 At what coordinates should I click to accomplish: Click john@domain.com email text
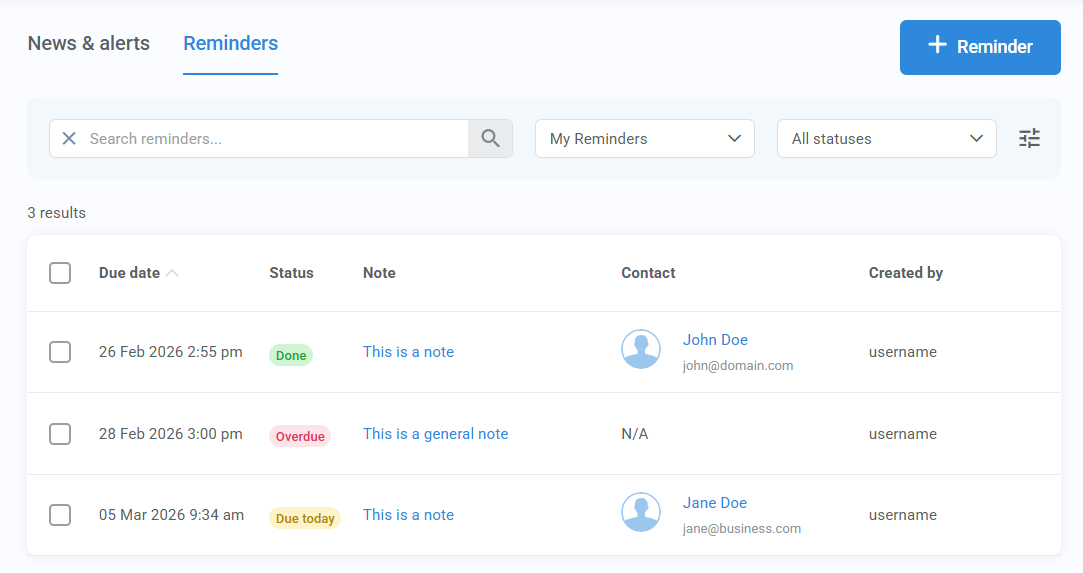click(738, 366)
